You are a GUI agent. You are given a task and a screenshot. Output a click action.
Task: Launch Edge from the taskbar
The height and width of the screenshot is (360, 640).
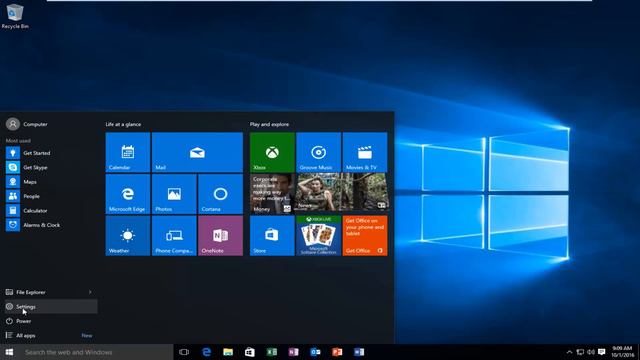point(207,352)
